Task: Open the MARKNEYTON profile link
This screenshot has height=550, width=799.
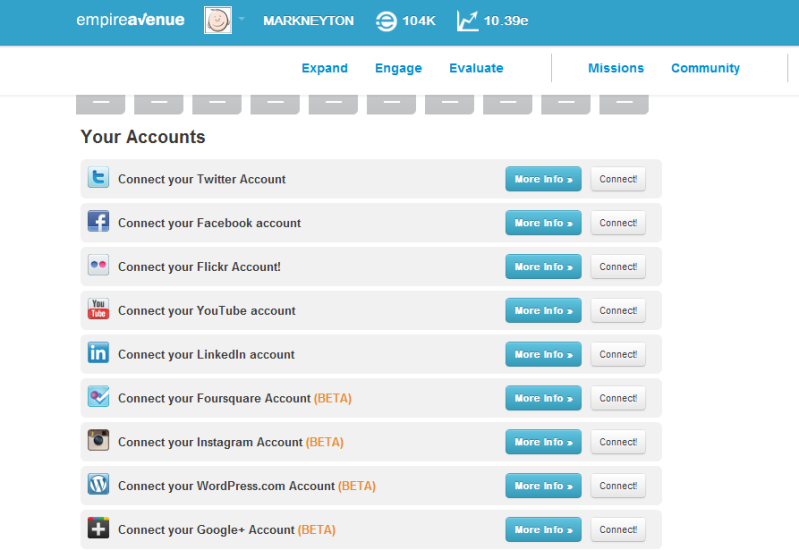Action: [308, 21]
